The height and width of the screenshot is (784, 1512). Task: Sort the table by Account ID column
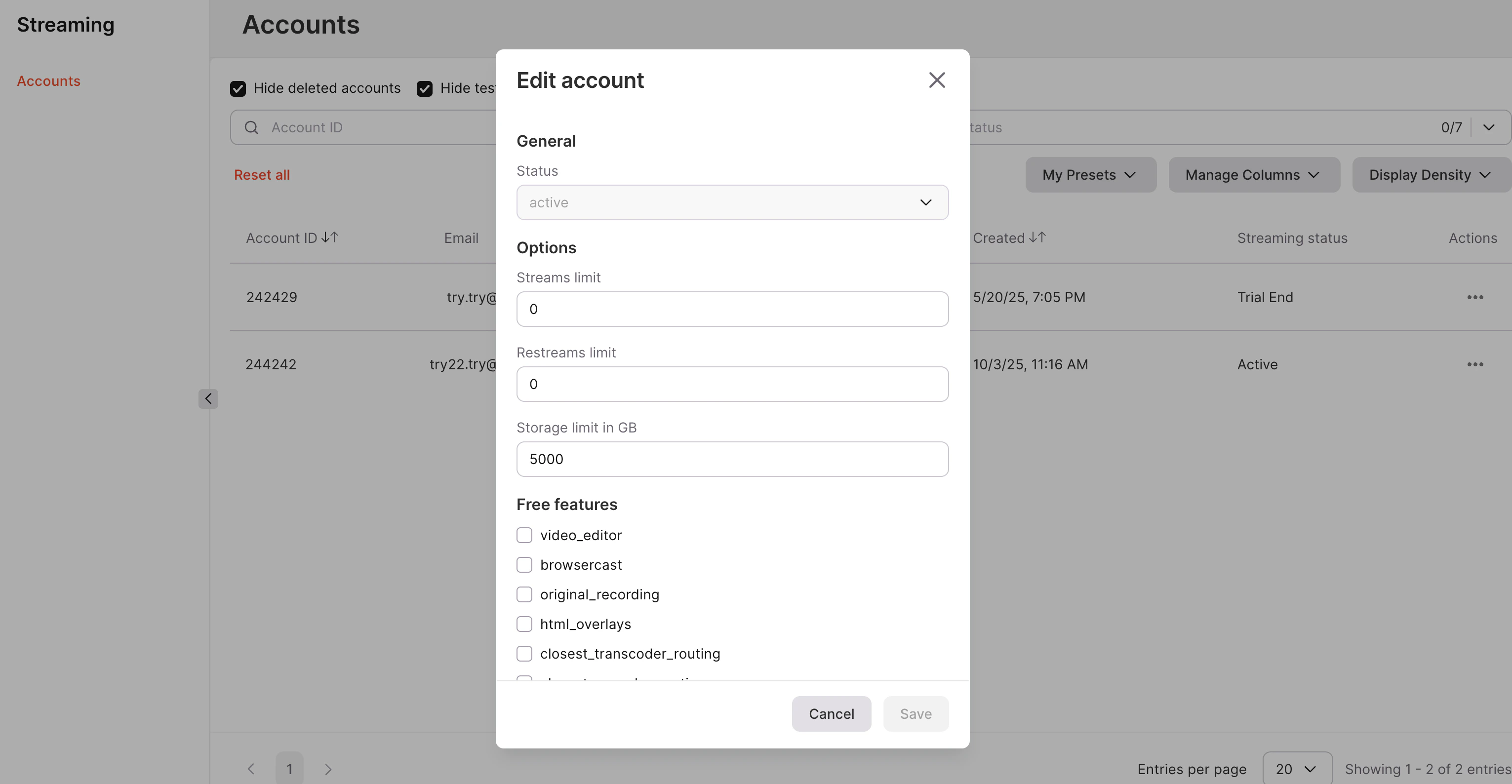click(292, 237)
